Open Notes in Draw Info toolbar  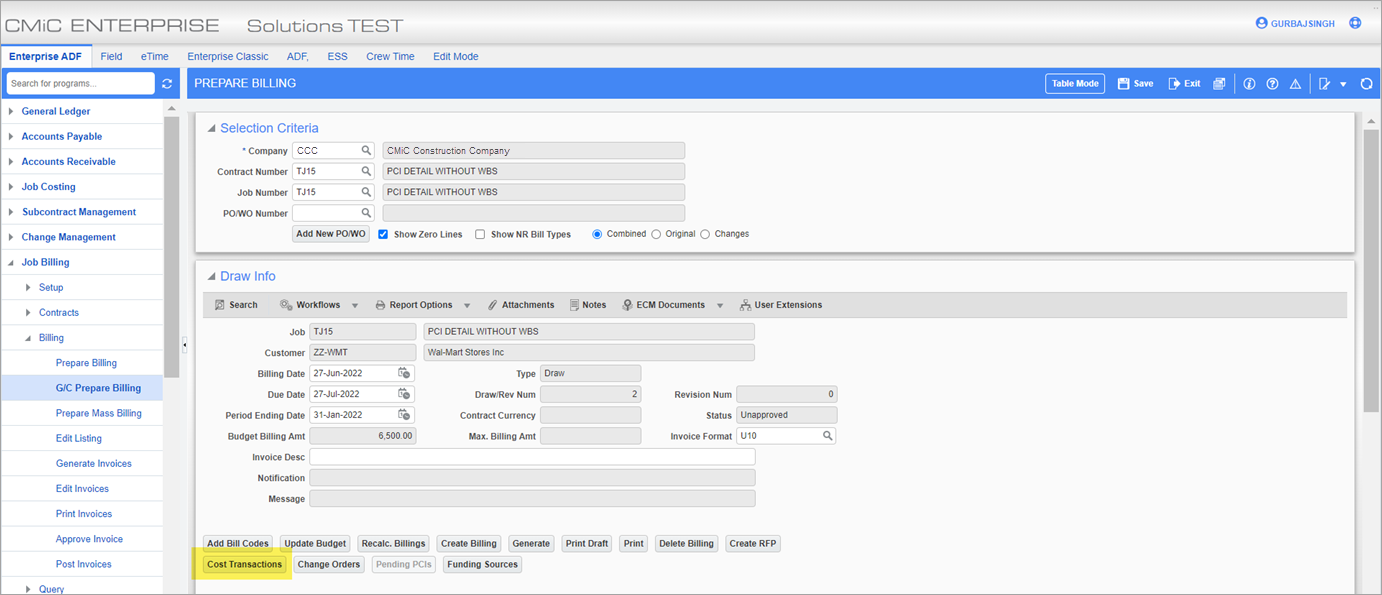pos(588,305)
